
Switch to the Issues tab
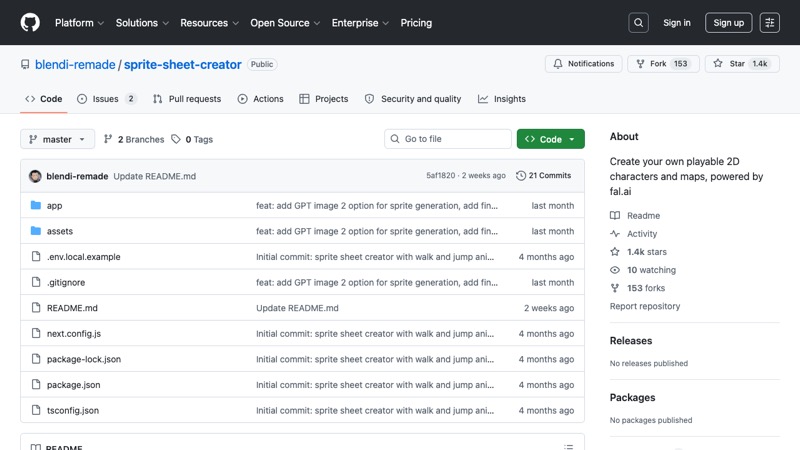click(x=106, y=99)
